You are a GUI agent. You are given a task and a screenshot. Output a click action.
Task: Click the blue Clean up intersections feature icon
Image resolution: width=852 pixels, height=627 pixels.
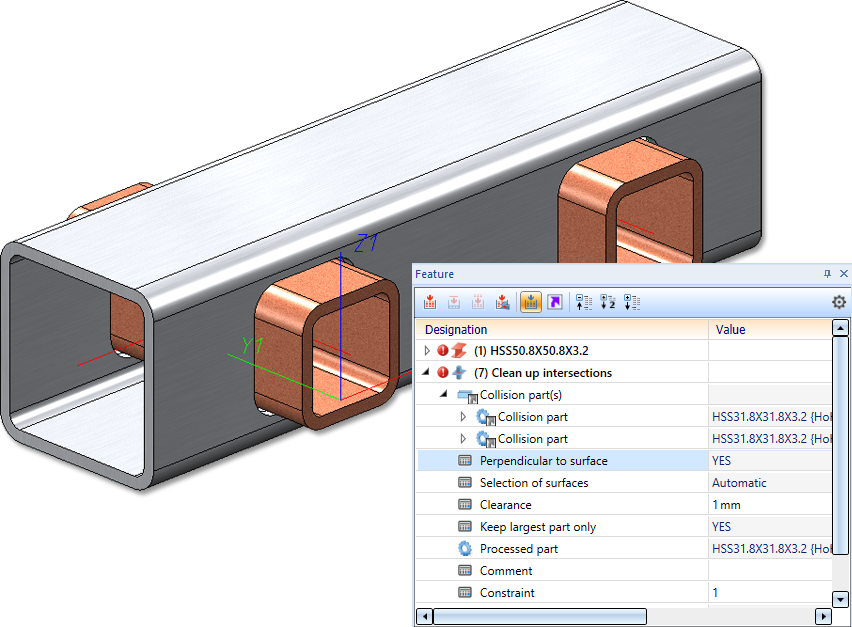(459, 373)
